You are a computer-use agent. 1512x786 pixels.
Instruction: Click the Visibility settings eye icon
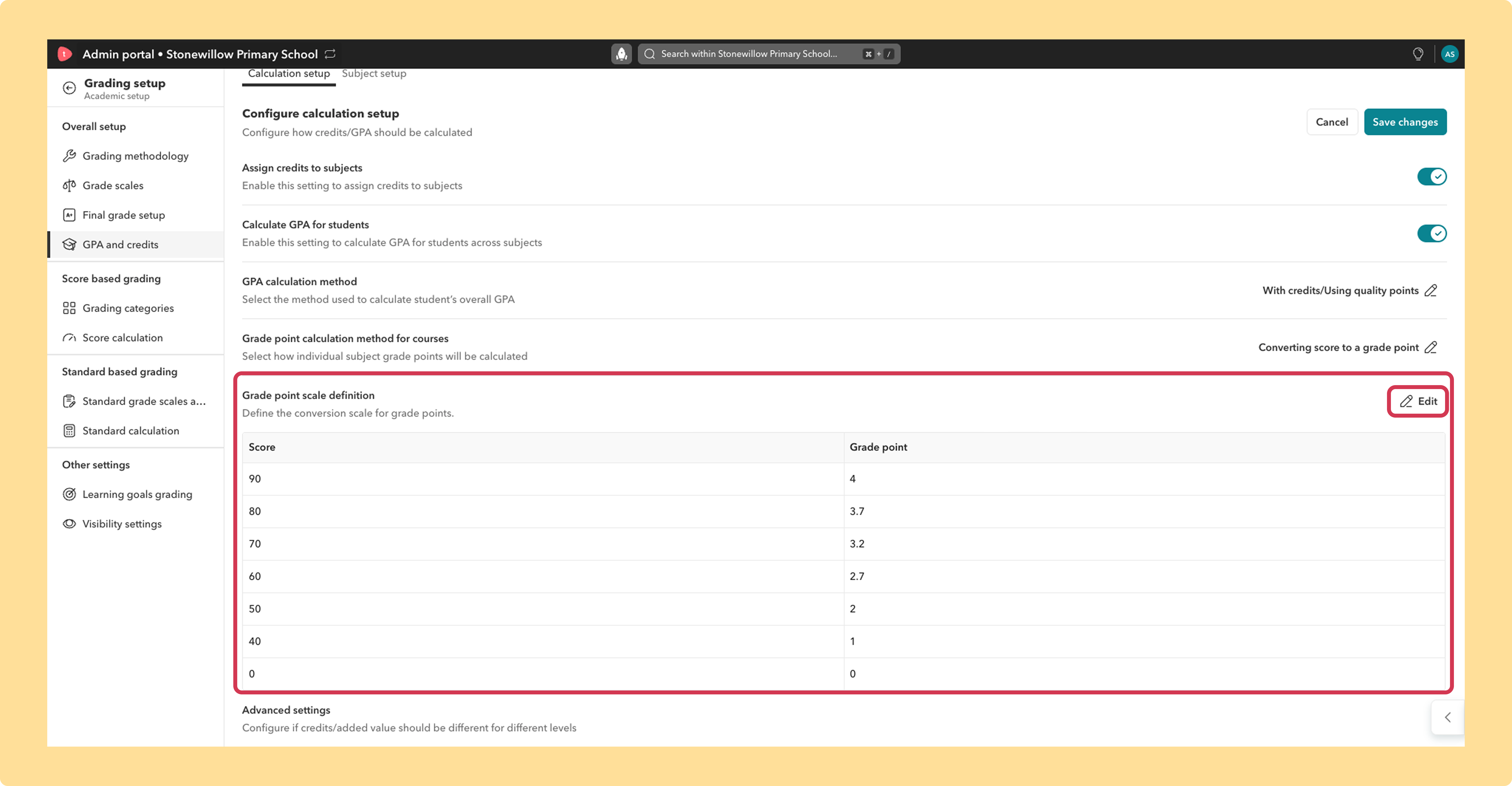tap(69, 524)
